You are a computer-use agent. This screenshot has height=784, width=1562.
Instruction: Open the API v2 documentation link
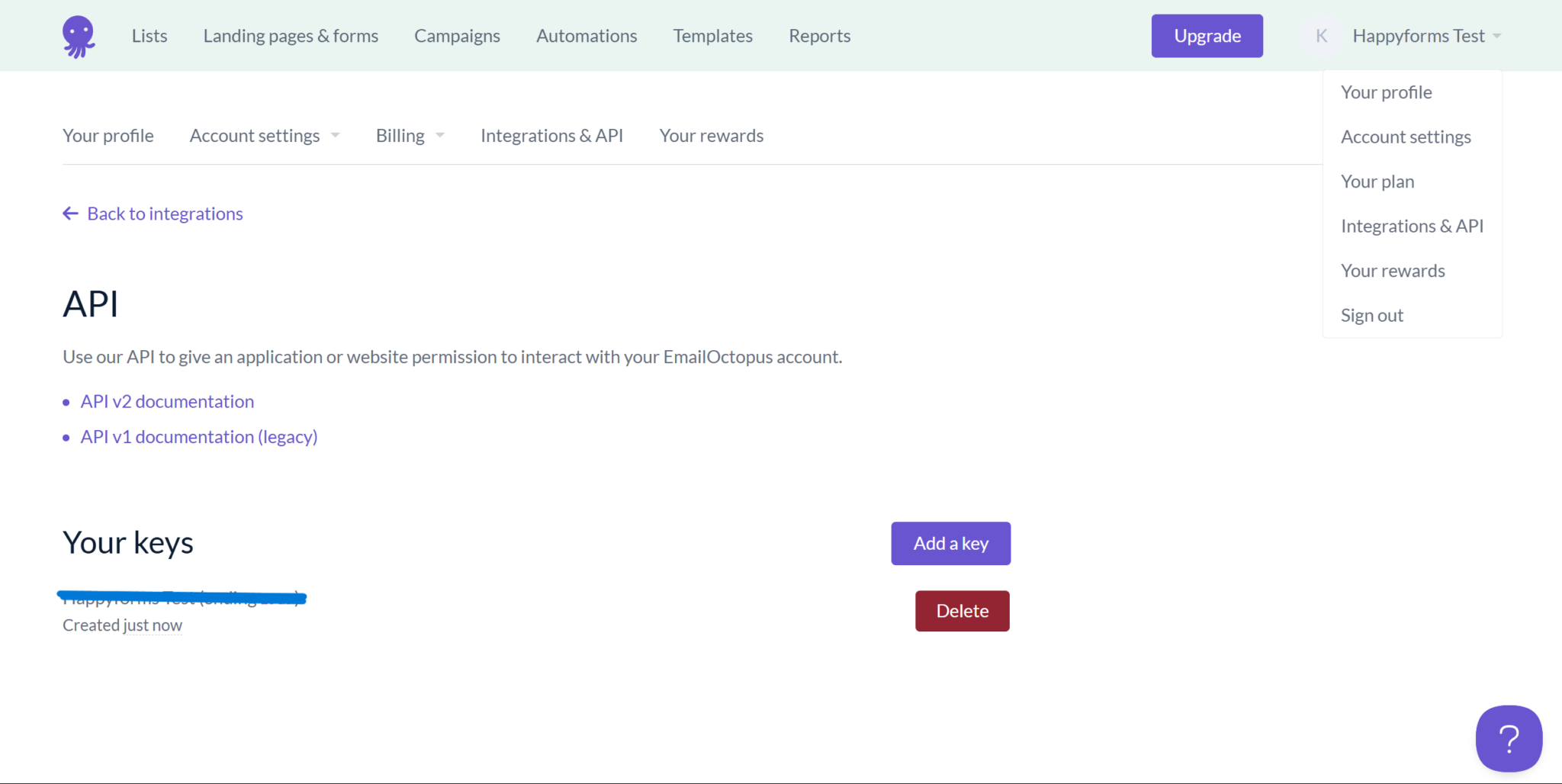click(x=167, y=400)
